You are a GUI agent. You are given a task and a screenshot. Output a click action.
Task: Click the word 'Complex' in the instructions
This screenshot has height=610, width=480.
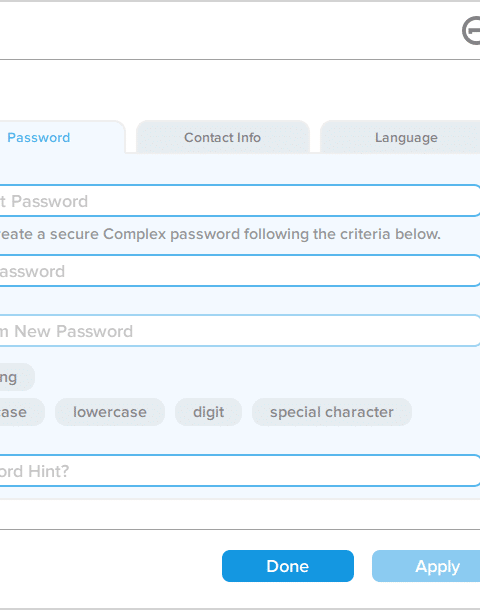(x=135, y=234)
